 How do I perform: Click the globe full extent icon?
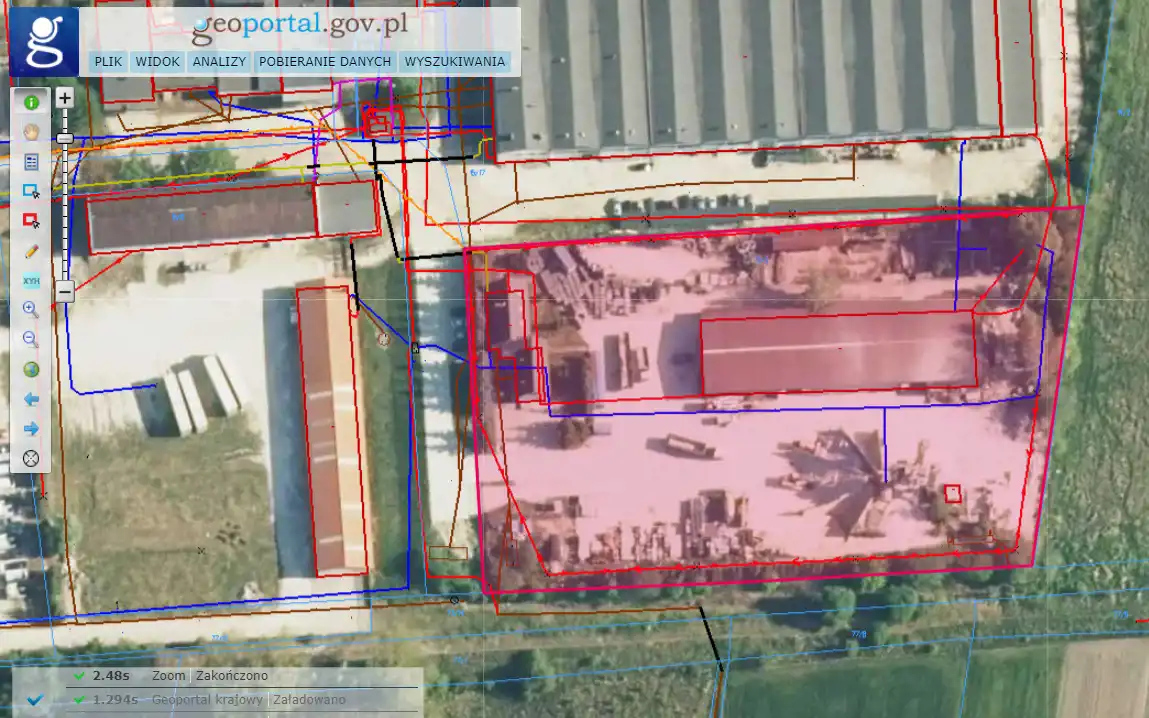click(31, 369)
